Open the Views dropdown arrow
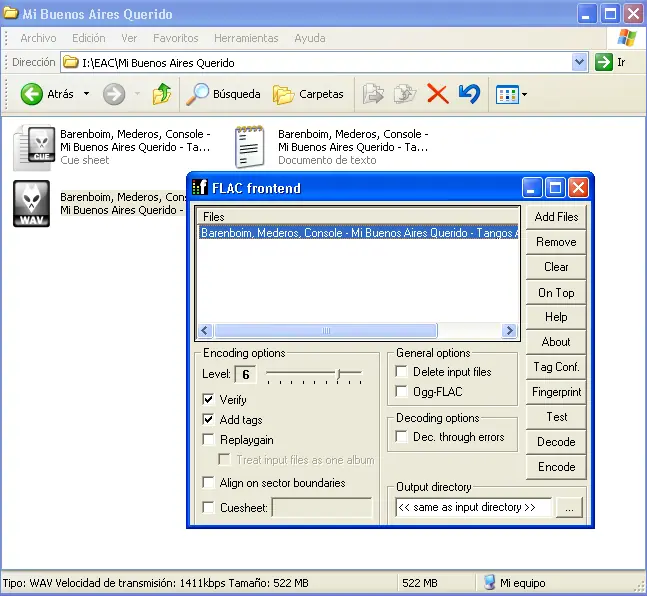Image resolution: width=647 pixels, height=596 pixels. (x=524, y=95)
